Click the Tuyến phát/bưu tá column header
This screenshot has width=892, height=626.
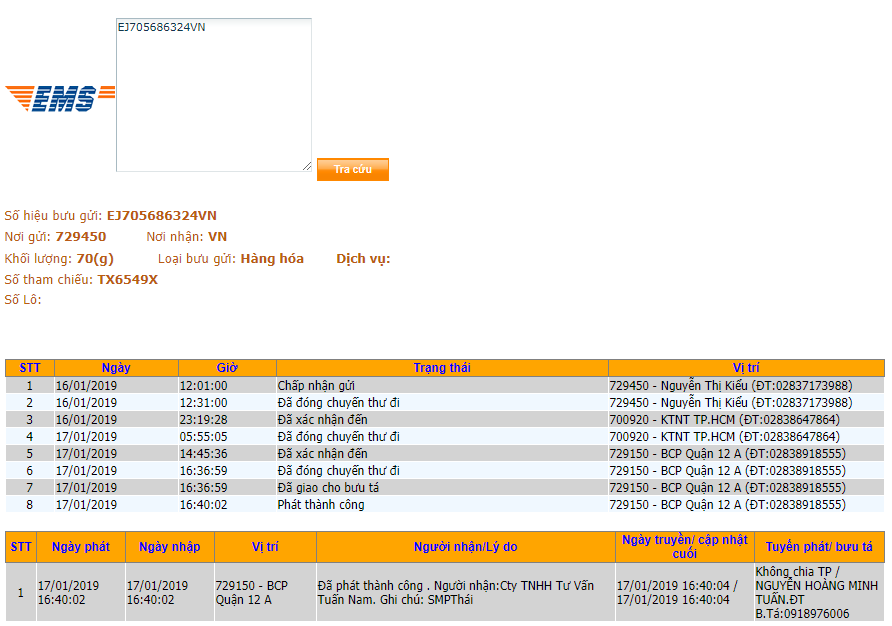click(819, 547)
